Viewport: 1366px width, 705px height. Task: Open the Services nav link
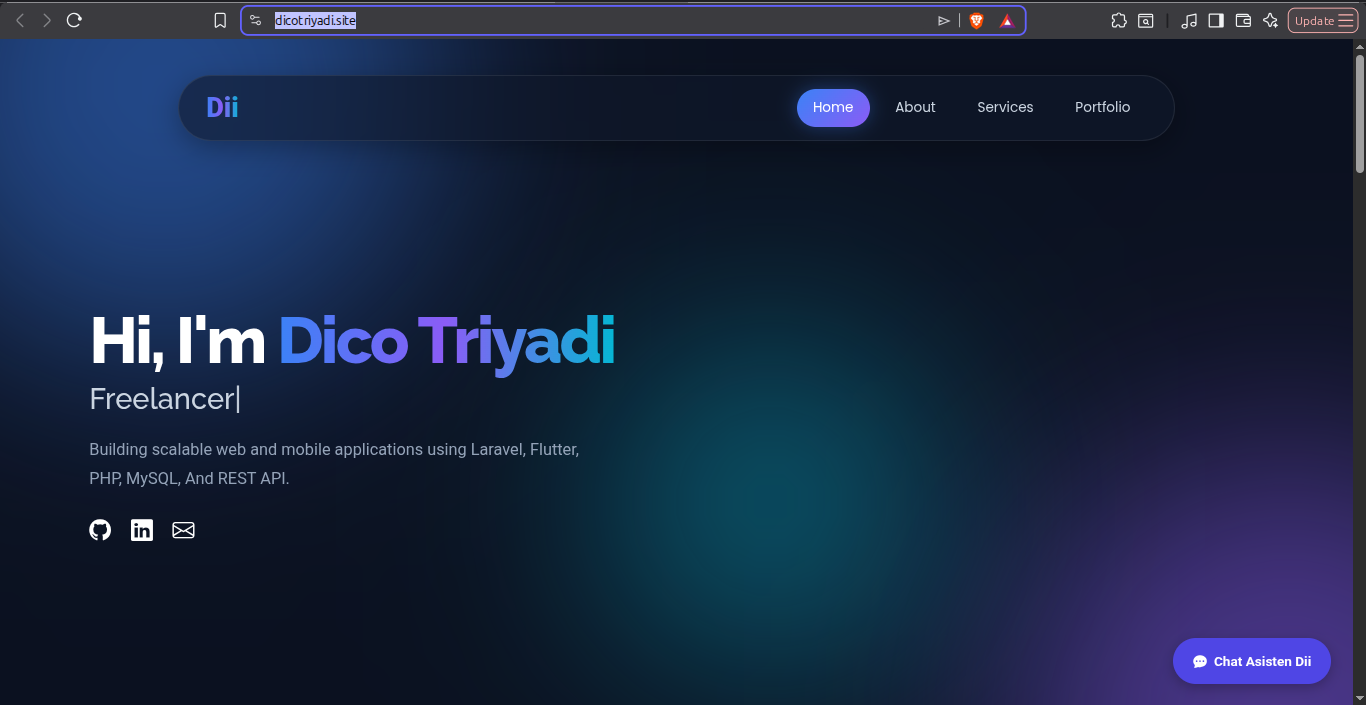[1005, 107]
